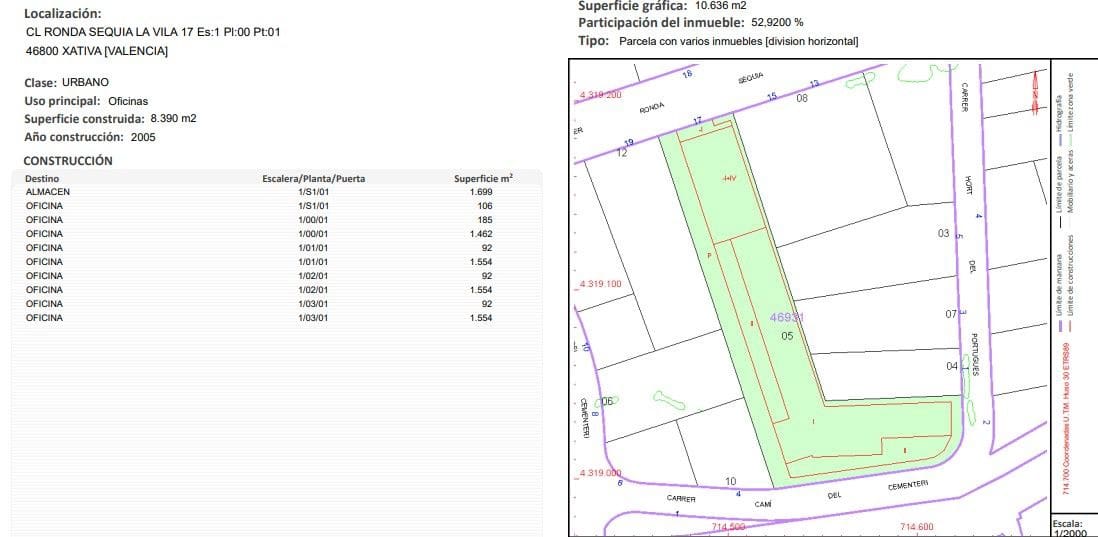Click street label 'PORTUGUES' on map
This screenshot has width=1098, height=537.
pos(975,354)
